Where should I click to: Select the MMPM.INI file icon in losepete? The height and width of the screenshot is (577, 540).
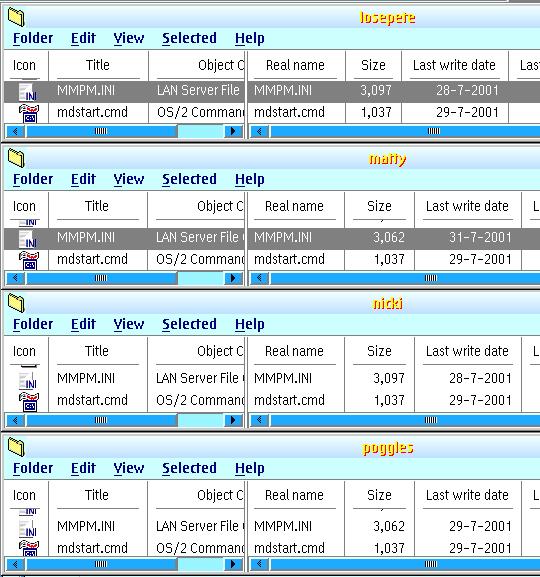tap(28, 92)
